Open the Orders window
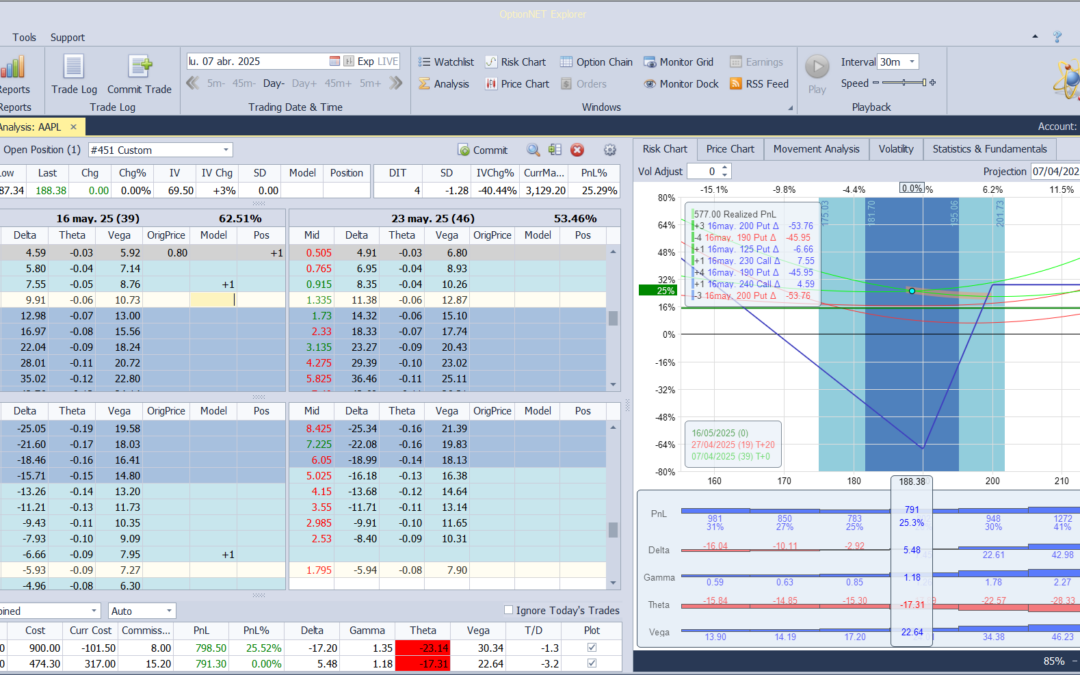Screen dimensions: 1080x675 [583, 84]
